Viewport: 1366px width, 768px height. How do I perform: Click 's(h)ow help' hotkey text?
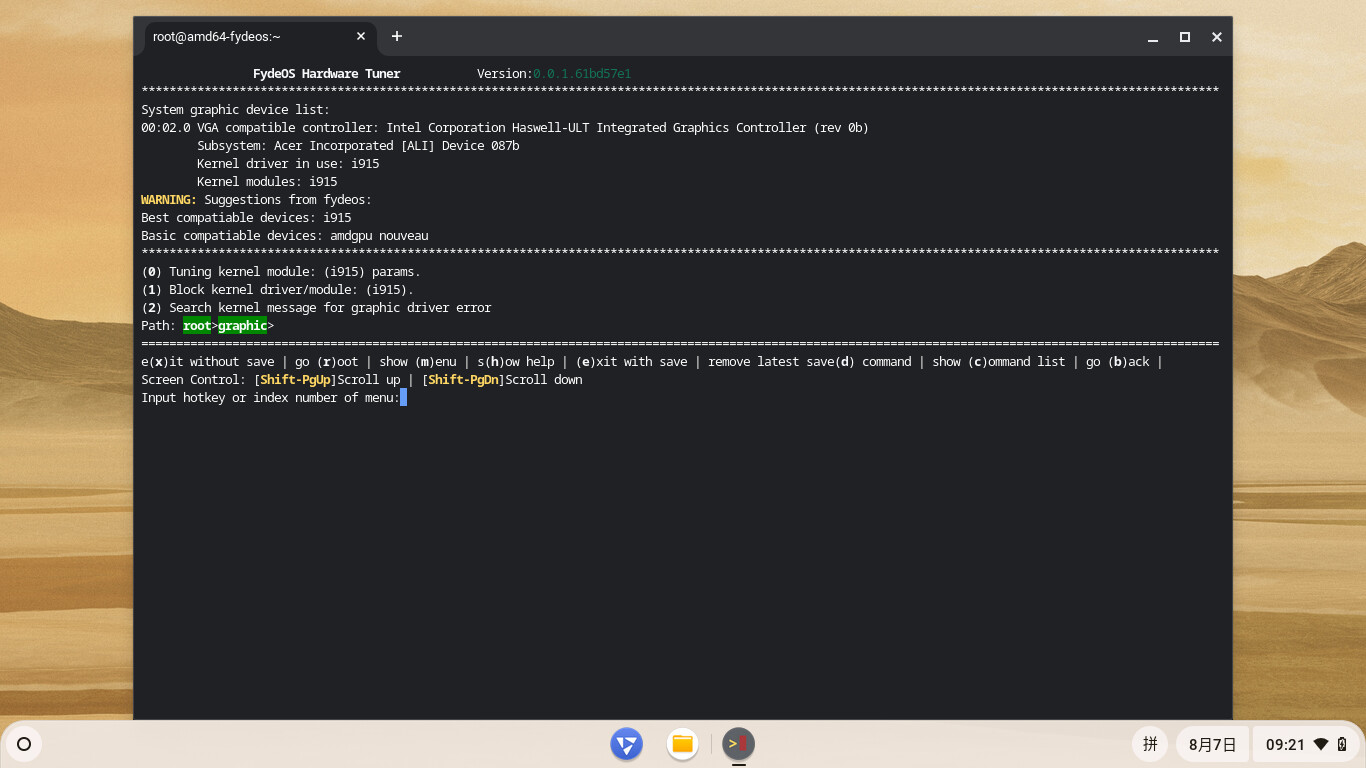[x=515, y=362]
